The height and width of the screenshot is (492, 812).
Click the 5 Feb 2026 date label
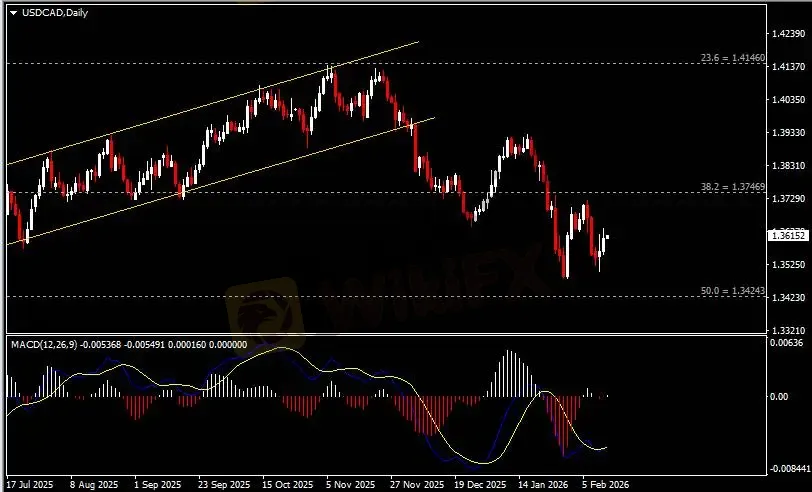click(x=606, y=485)
